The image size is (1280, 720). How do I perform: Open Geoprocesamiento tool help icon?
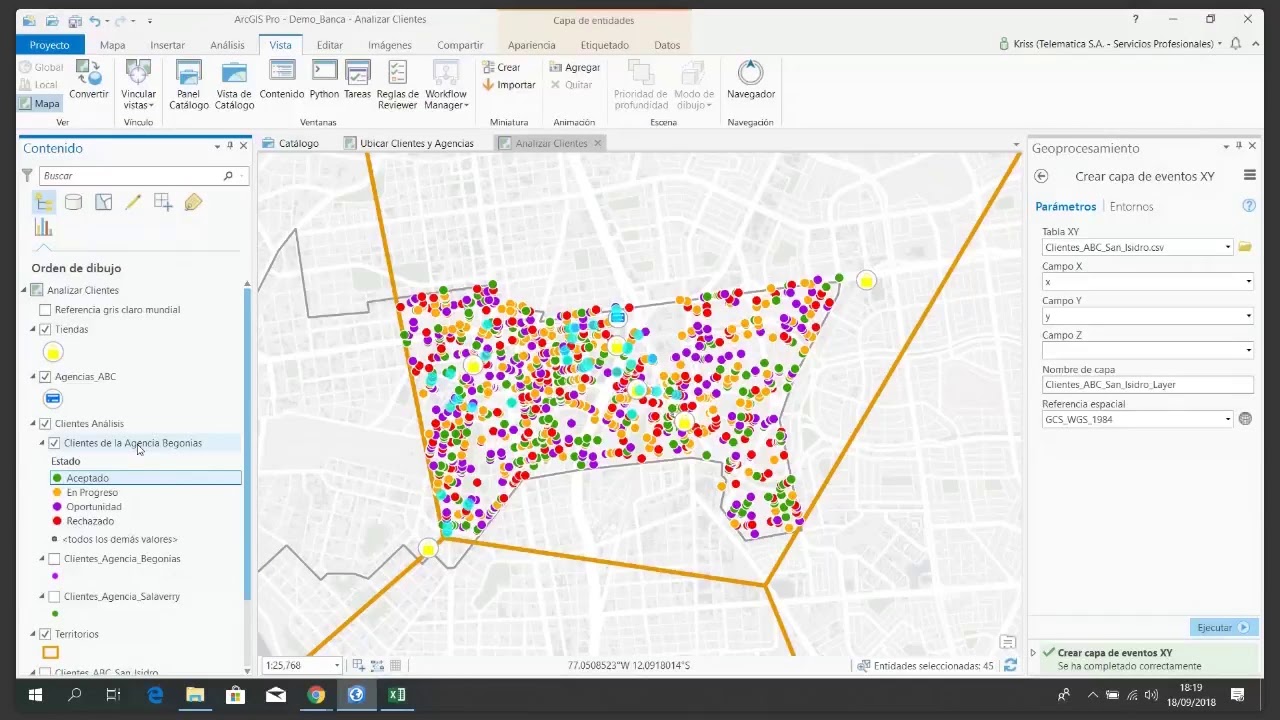(1248, 206)
